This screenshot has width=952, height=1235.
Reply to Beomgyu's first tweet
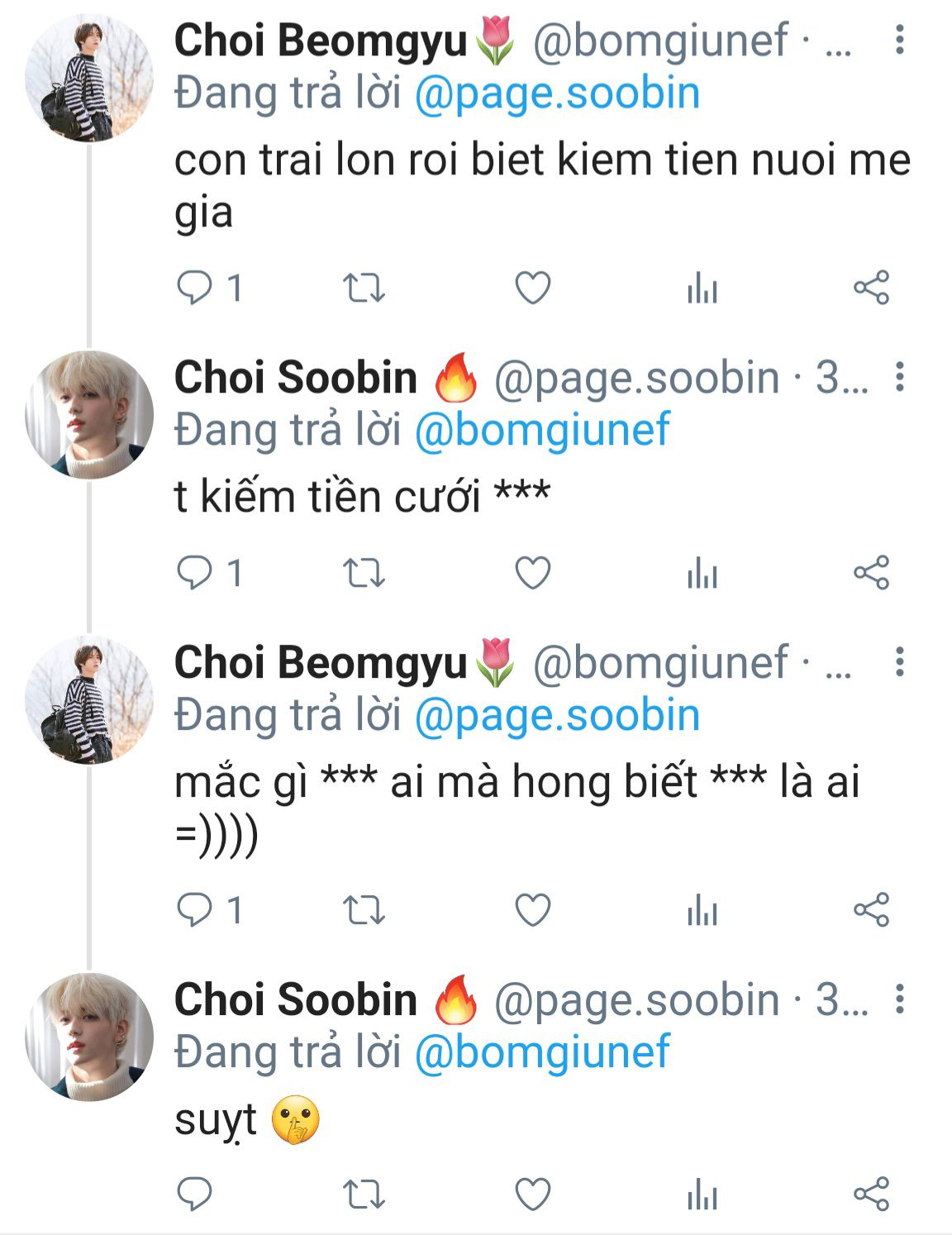(196, 288)
